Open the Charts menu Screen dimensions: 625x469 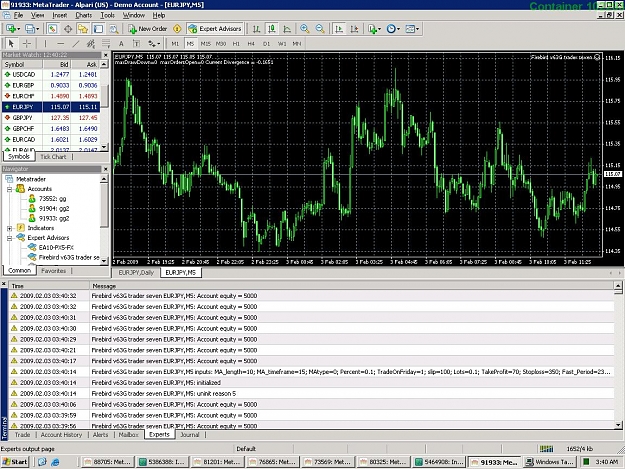pyautogui.click(x=83, y=15)
